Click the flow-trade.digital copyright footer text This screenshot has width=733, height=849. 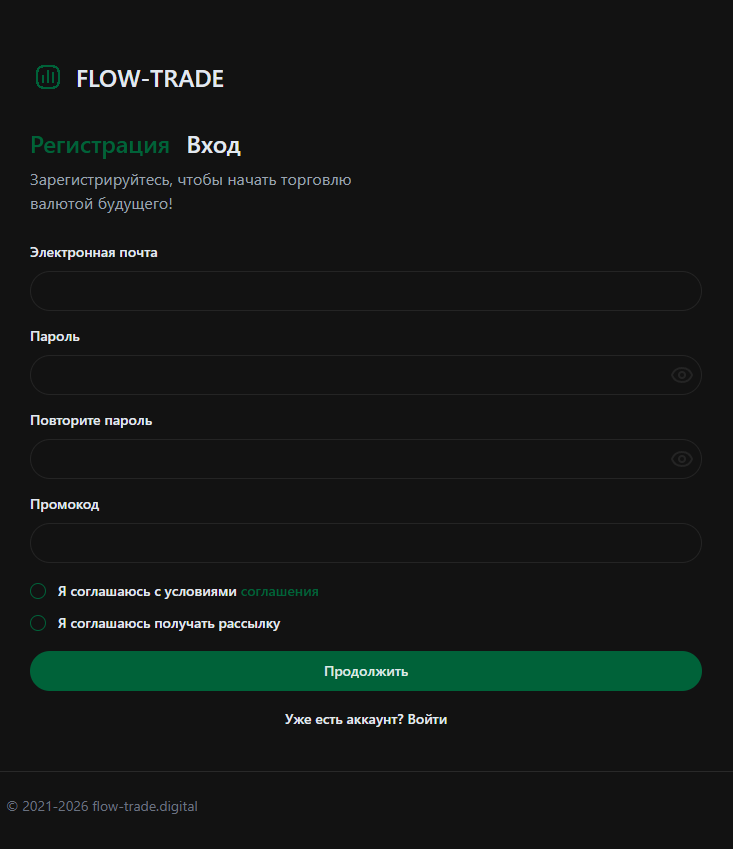[x=102, y=806]
